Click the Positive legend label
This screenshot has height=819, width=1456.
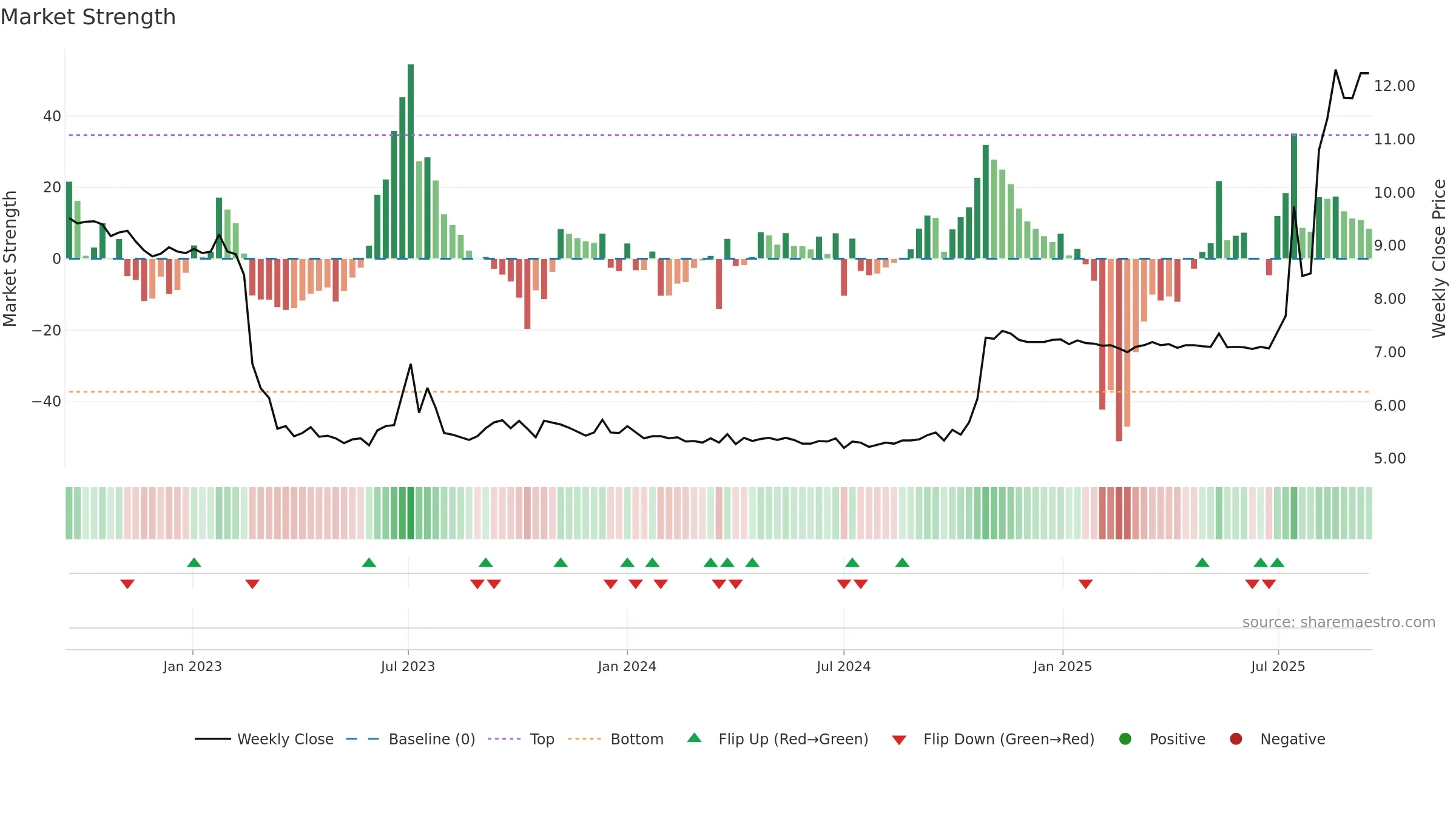tap(1178, 739)
